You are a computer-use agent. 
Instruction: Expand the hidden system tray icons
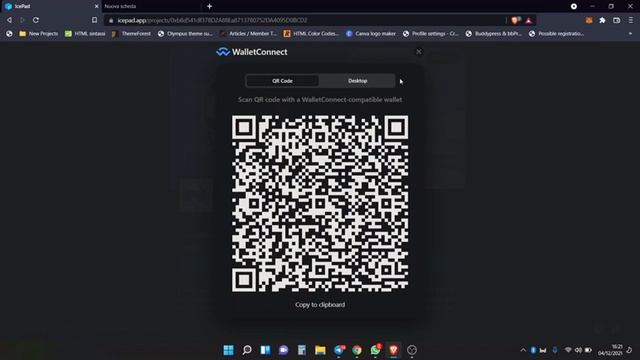tap(523, 350)
